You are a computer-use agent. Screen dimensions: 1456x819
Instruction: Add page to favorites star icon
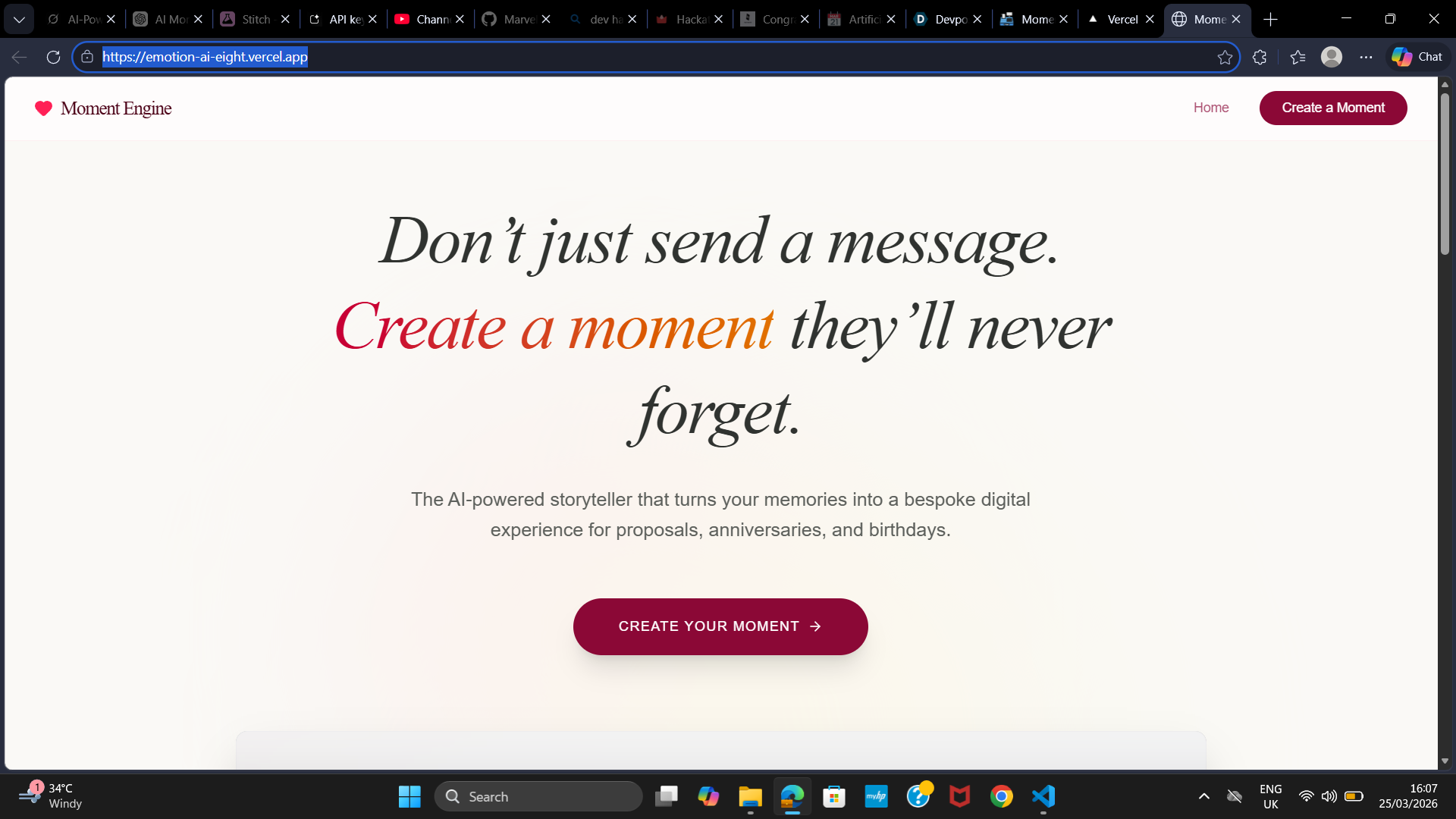click(1225, 57)
